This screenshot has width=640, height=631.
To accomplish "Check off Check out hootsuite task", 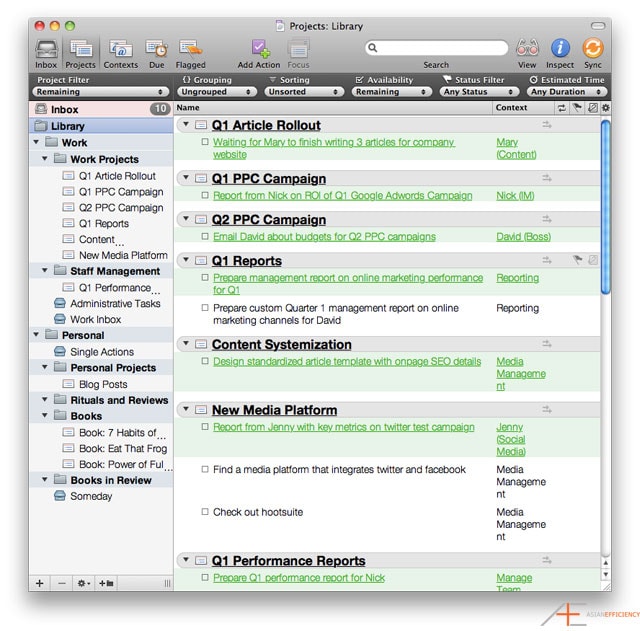I will coord(205,512).
